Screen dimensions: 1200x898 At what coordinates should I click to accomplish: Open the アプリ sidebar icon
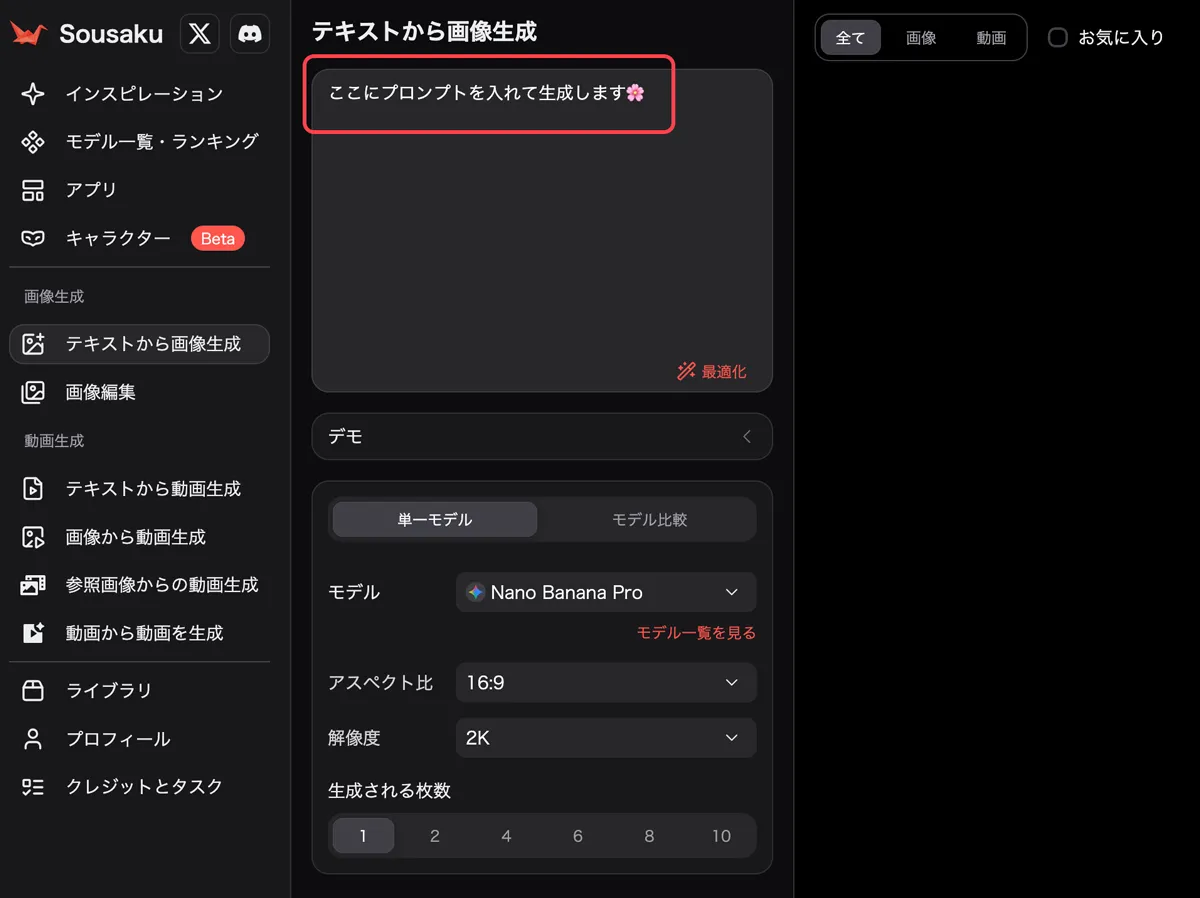(33, 190)
